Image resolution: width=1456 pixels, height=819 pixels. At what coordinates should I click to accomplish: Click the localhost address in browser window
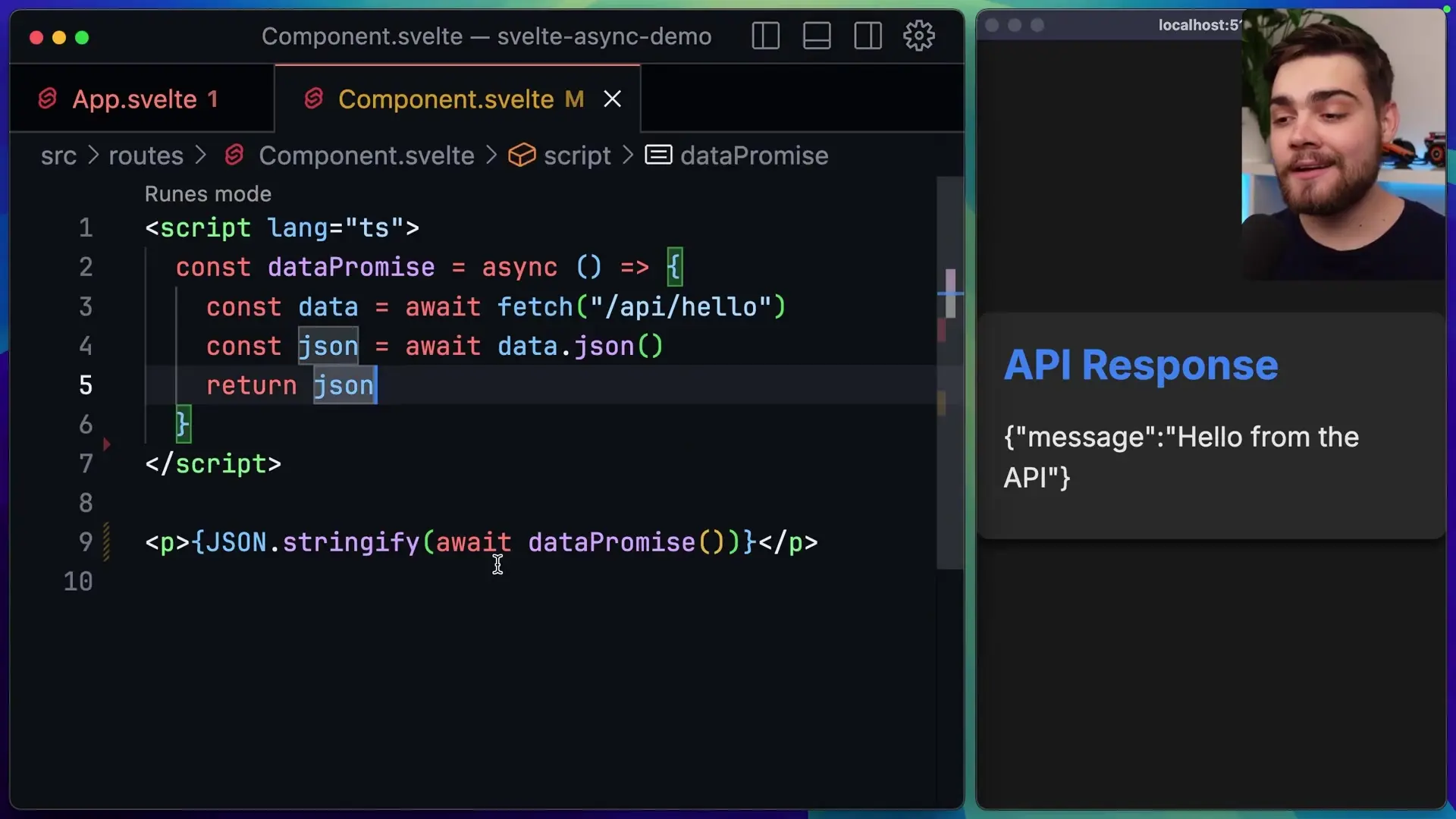[x=1199, y=25]
